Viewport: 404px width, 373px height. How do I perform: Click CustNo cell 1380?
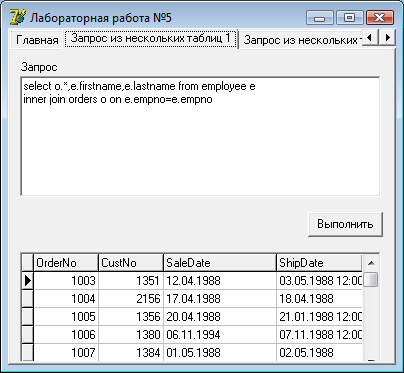131,335
